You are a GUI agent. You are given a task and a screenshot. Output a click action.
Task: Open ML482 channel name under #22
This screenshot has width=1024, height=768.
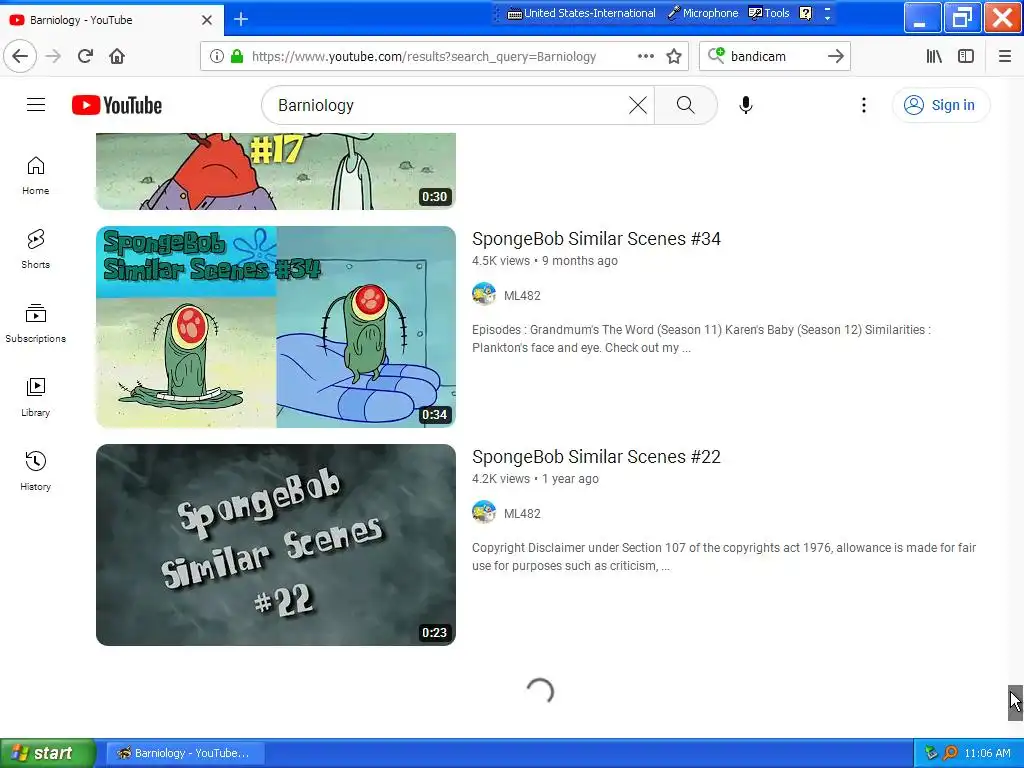click(522, 513)
